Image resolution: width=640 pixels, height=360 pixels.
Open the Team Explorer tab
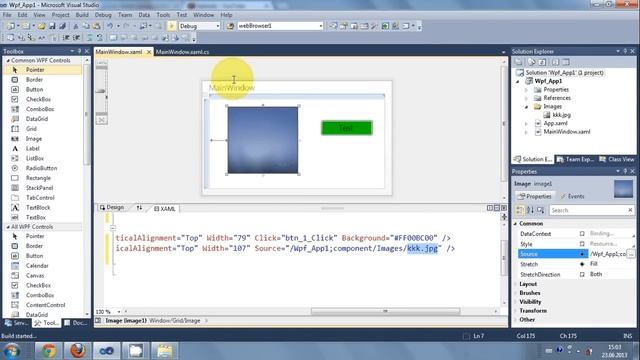tap(575, 159)
